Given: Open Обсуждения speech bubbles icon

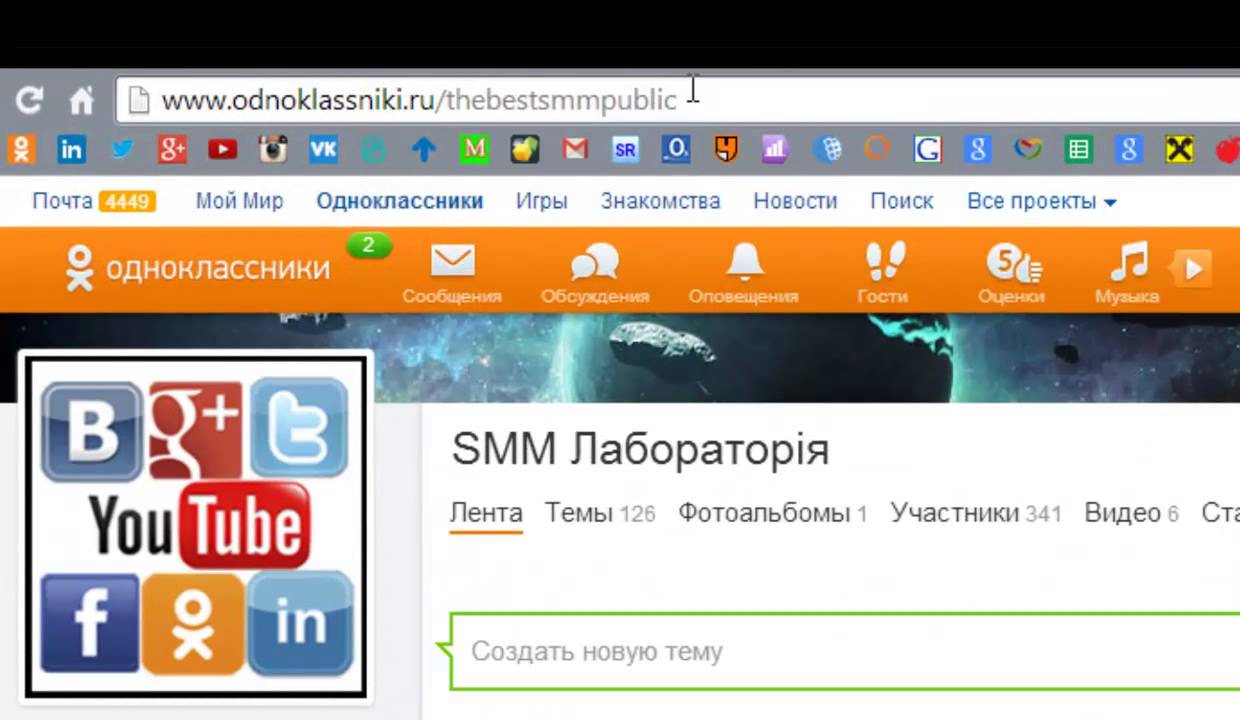Looking at the screenshot, I should click(x=595, y=272).
